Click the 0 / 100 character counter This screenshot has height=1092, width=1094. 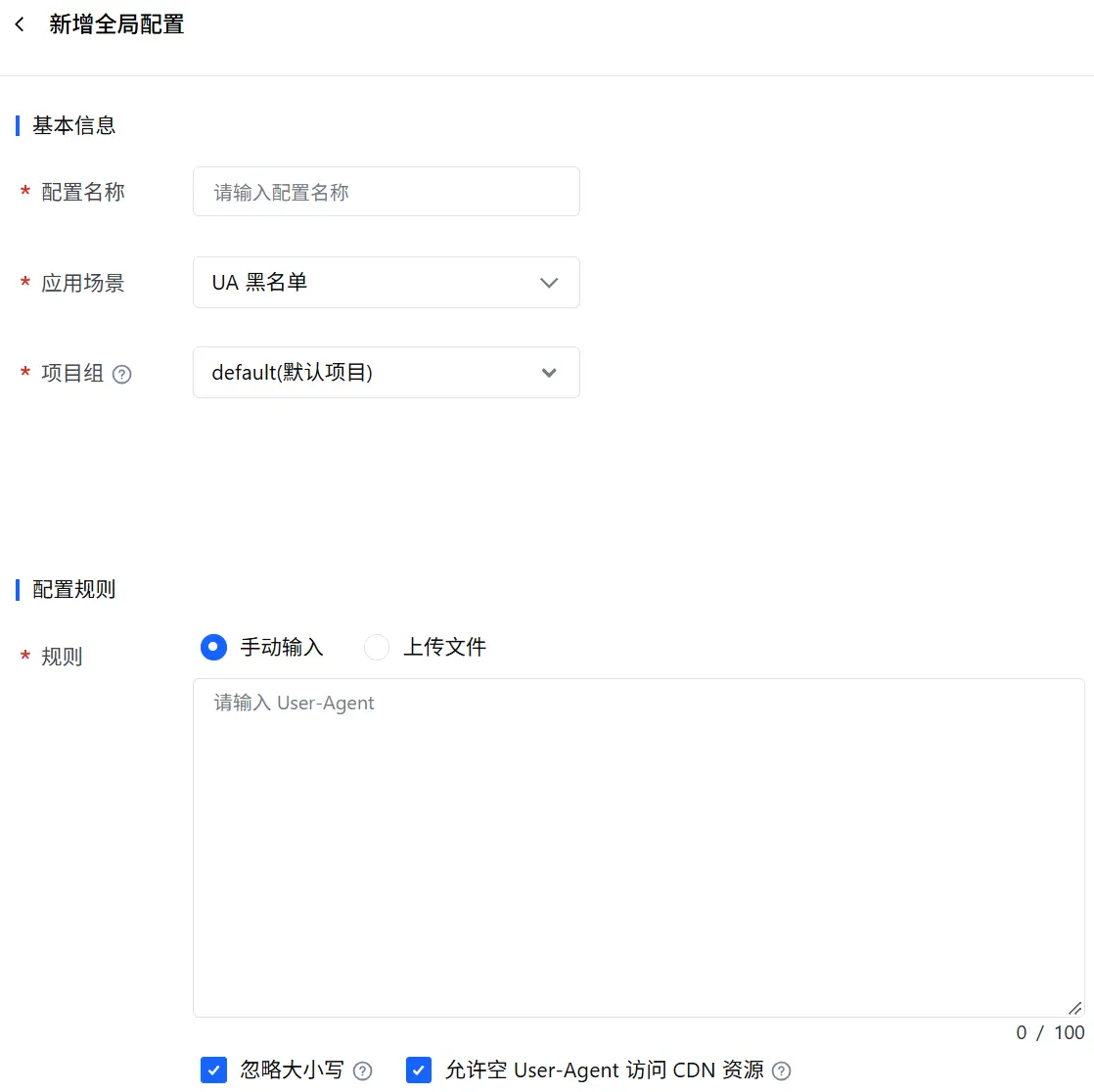tap(1050, 1032)
